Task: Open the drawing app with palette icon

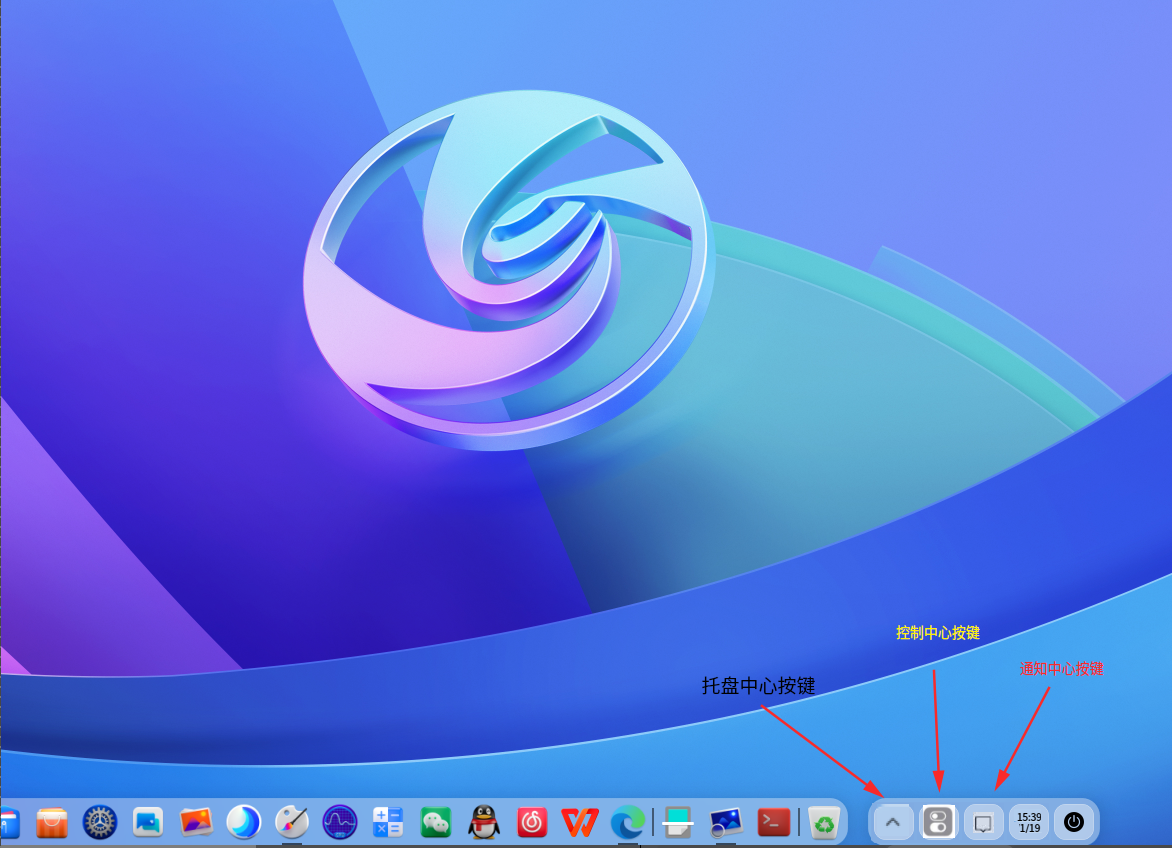Action: pos(291,822)
